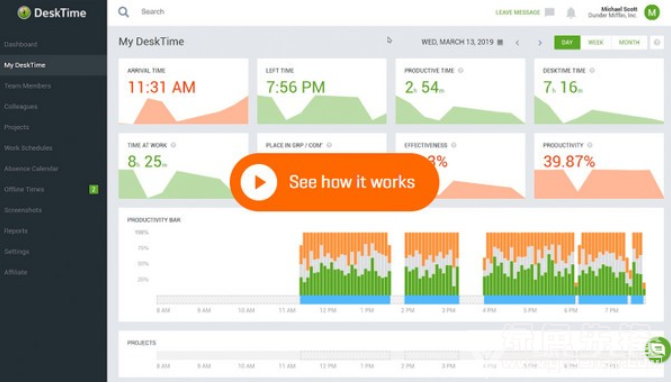Click the Effectiveness info icon

[x=454, y=145]
